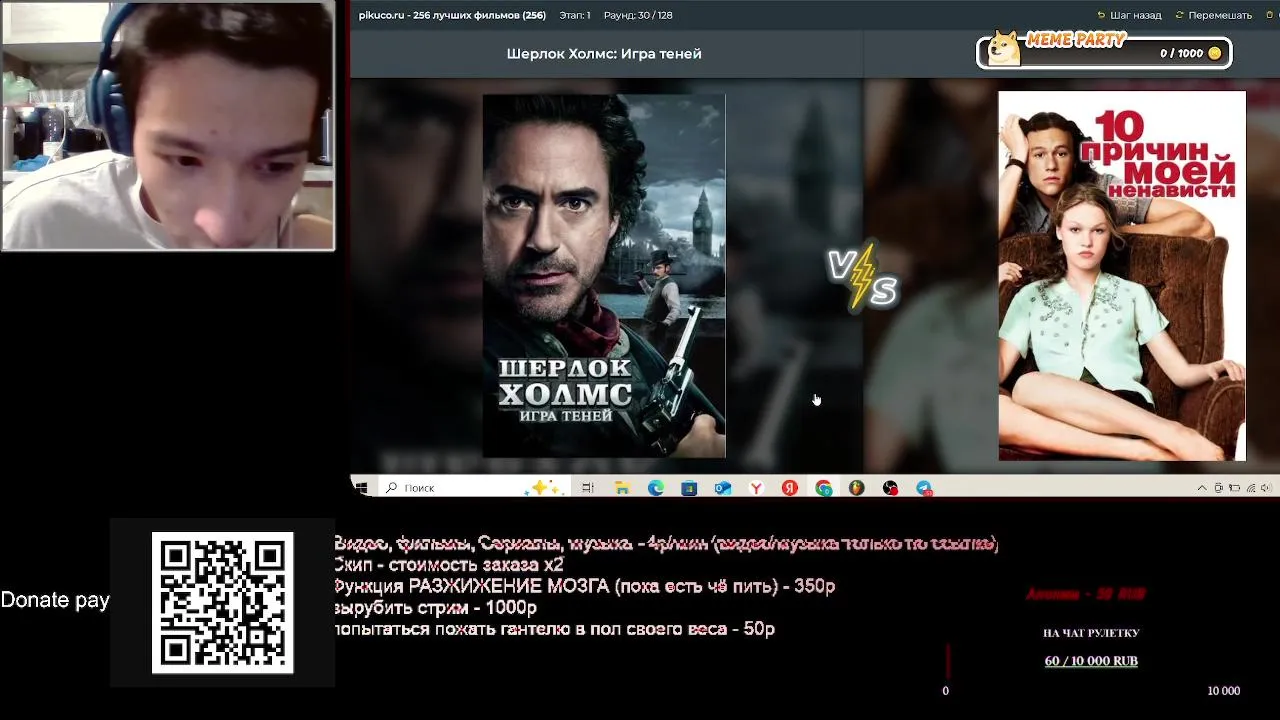Click the "Donate pay" label
The height and width of the screenshot is (720, 1280).
point(55,600)
